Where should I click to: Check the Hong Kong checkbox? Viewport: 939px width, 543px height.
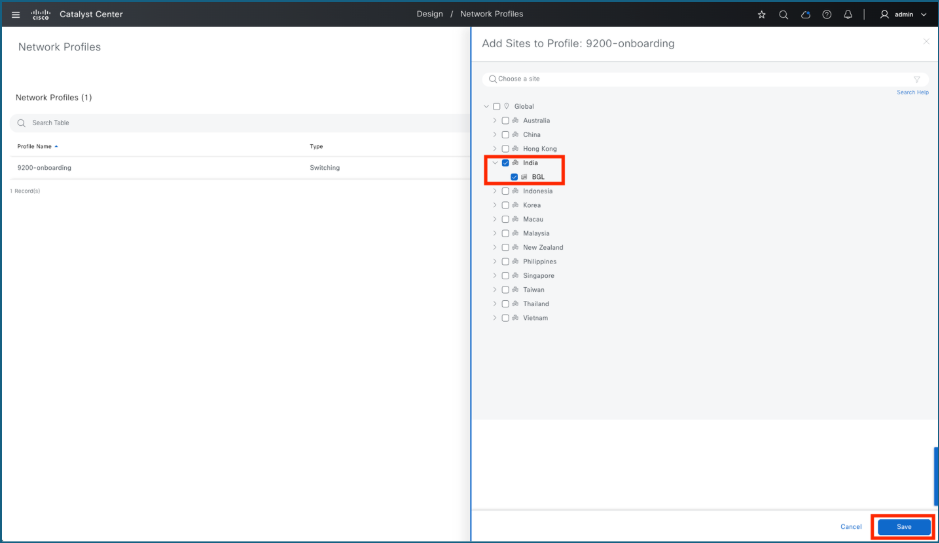click(x=505, y=148)
